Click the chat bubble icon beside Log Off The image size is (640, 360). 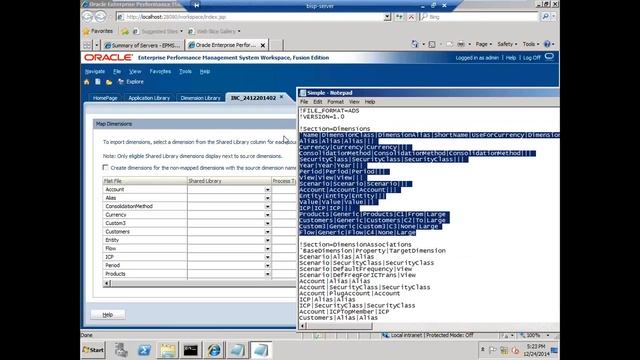click(x=549, y=57)
